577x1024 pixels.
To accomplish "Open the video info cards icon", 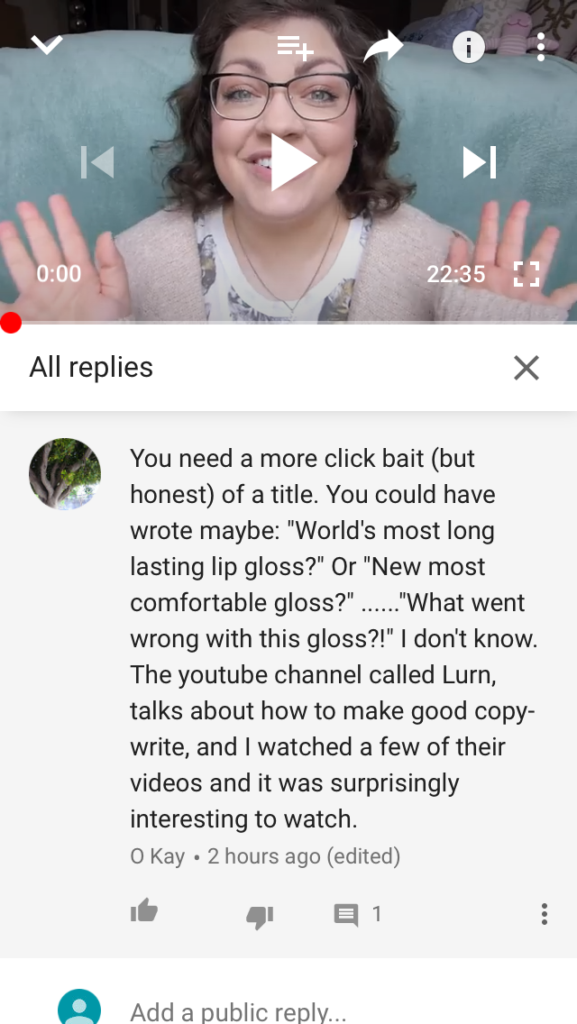I will tap(469, 47).
